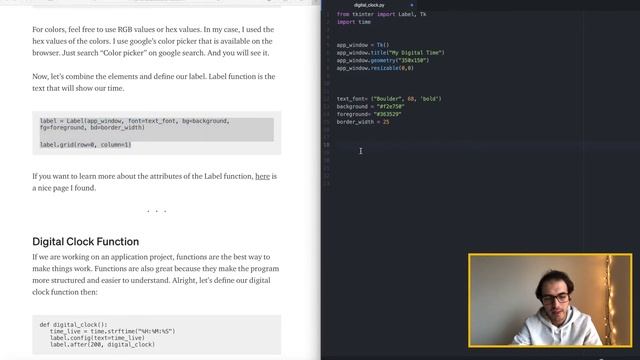Click the "label.grid(row=0, column=1)" snippet line

pos(85,145)
